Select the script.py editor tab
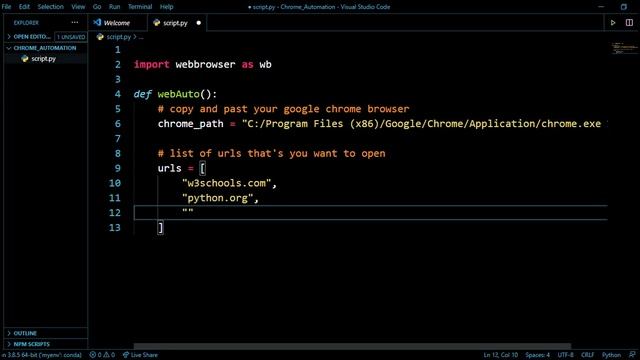This screenshot has width=640, height=360. click(x=177, y=23)
